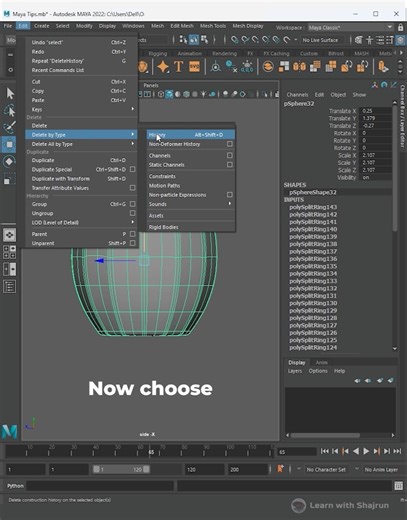Play the animation backwards

pos(356,451)
